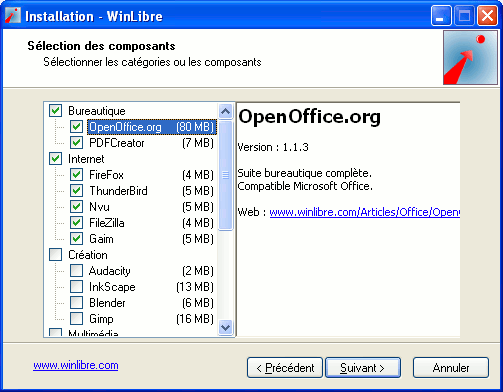Close the WinLibre installation window
This screenshot has height=392, width=503.
(x=487, y=16)
